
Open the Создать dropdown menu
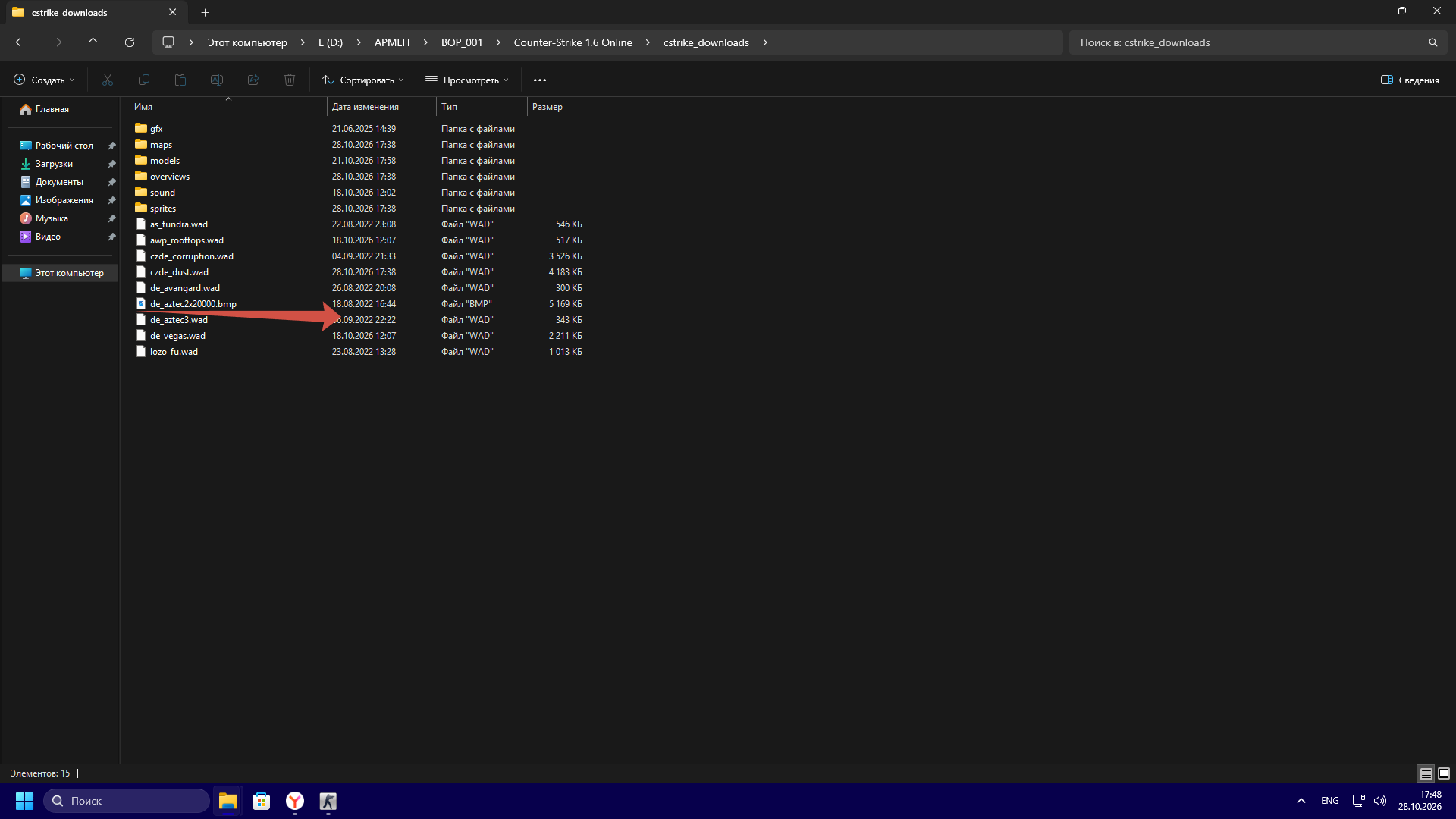pos(45,80)
